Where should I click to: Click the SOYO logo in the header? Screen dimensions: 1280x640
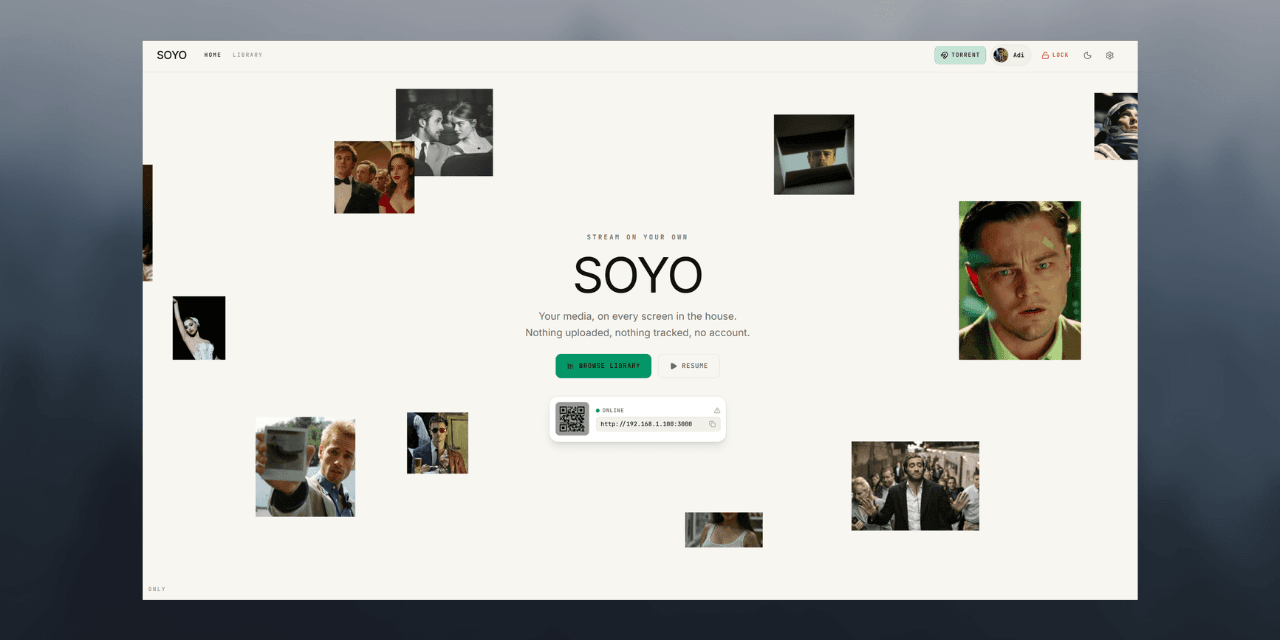(x=171, y=55)
